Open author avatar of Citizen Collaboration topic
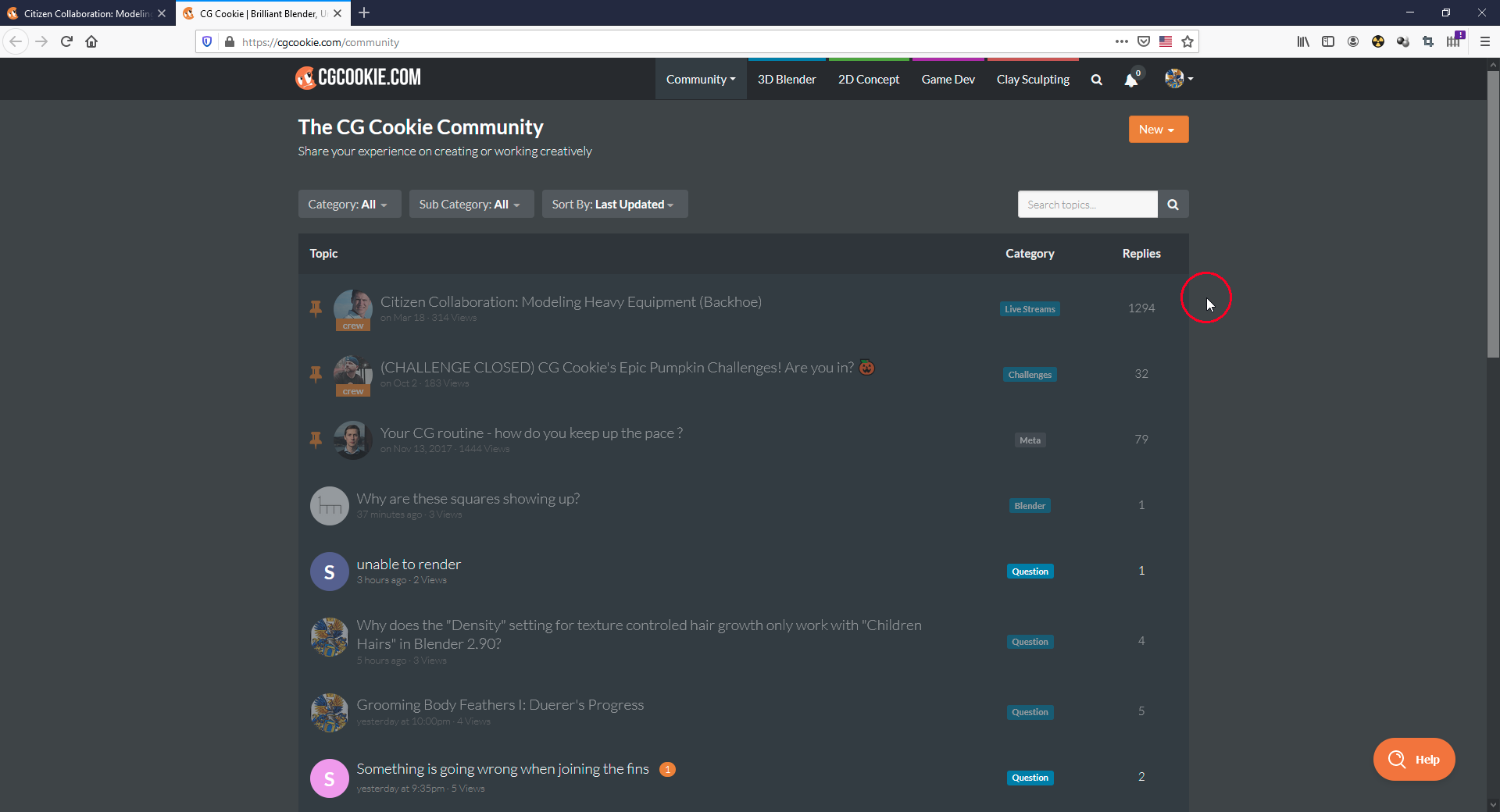Screen dimensions: 1500x812 click(x=353, y=309)
